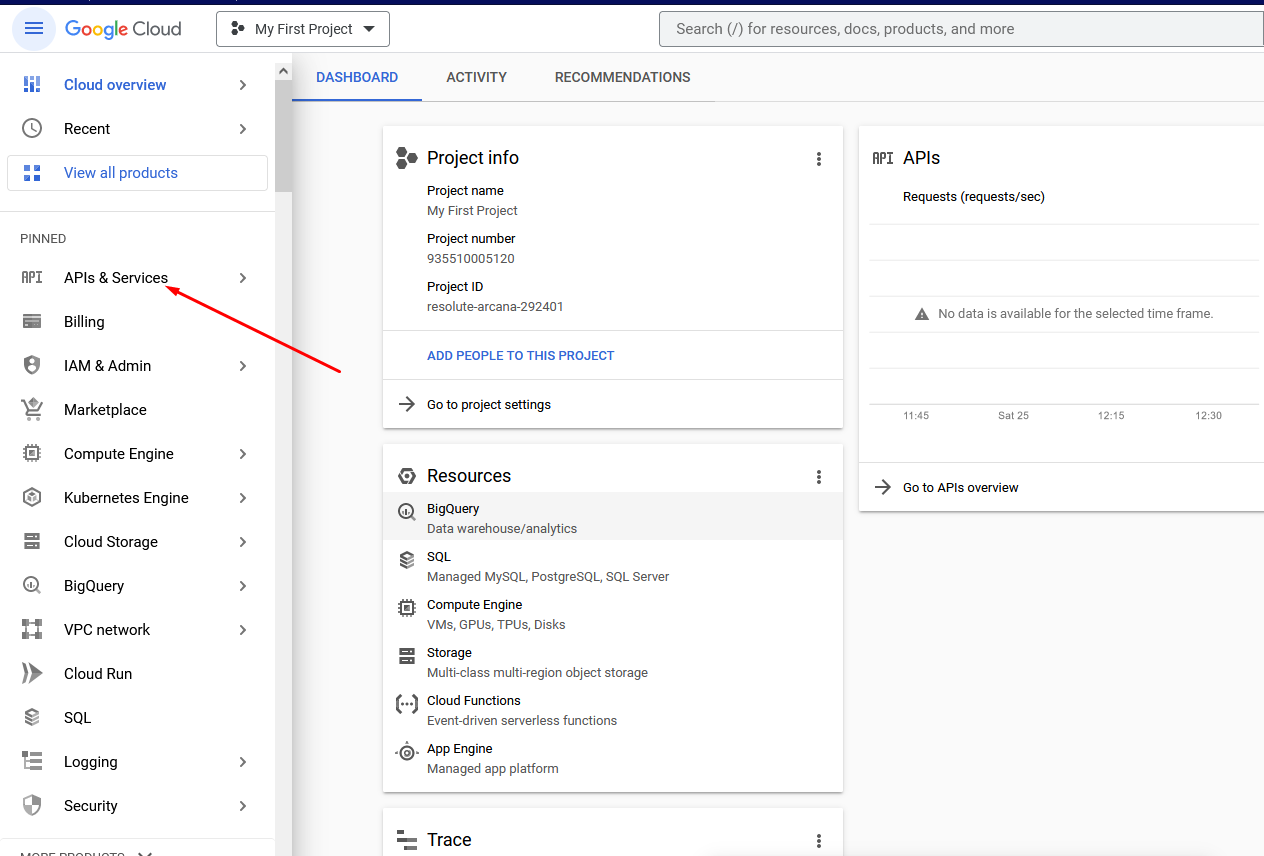1264x856 pixels.
Task: Click the APIs & Services API icon
Action: 32,278
